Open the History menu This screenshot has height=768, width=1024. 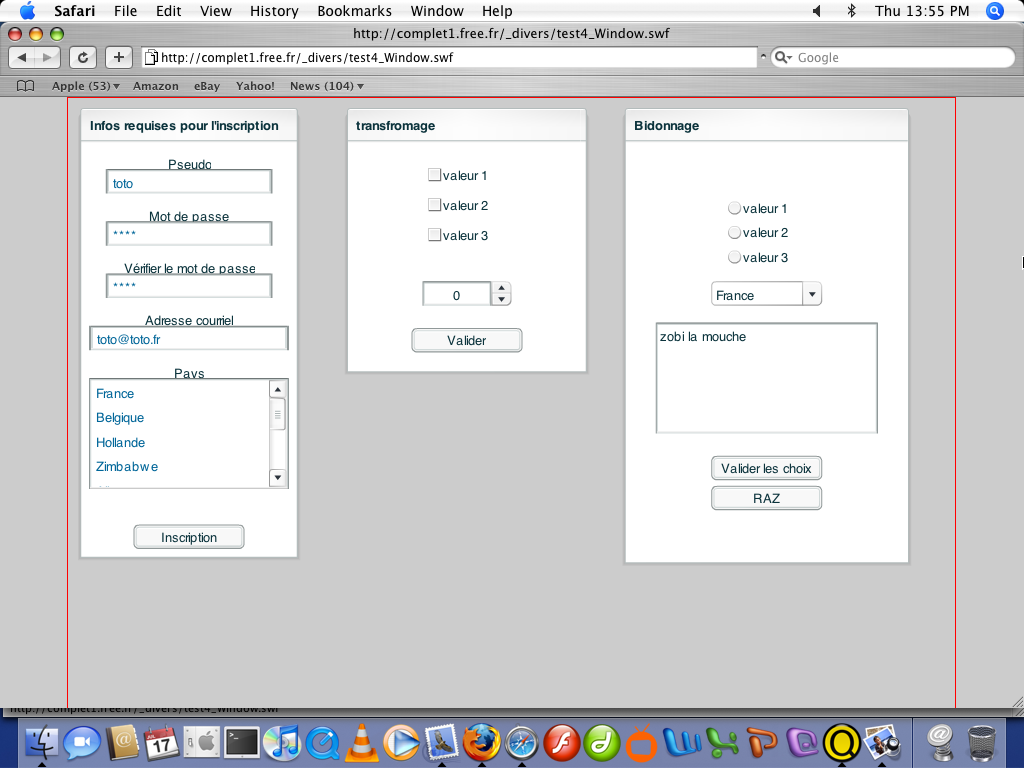click(x=274, y=11)
